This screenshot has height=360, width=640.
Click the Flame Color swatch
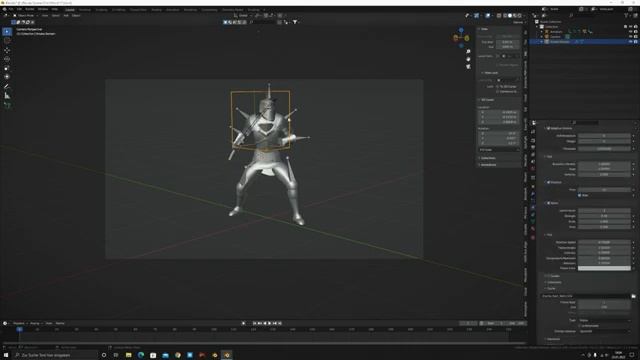tap(604, 268)
